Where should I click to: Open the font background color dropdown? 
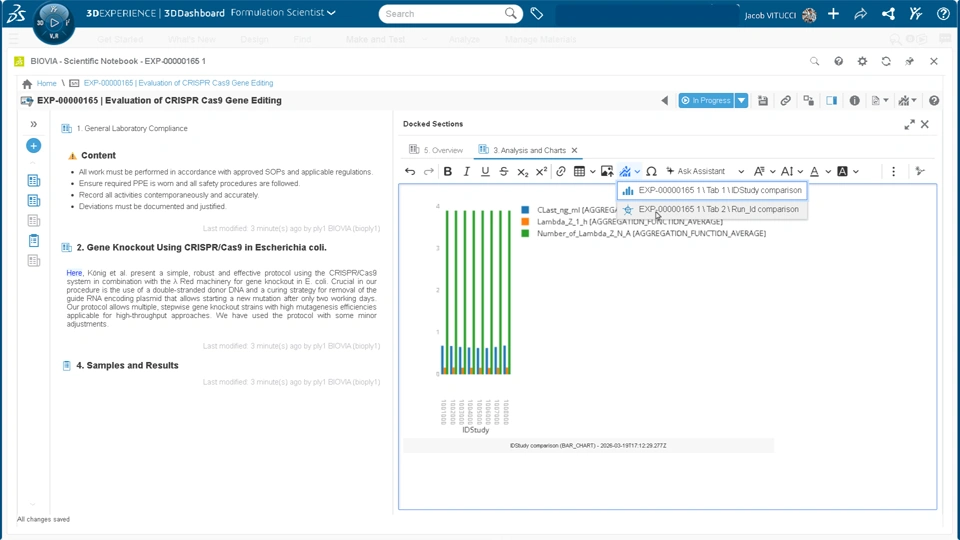848,171
